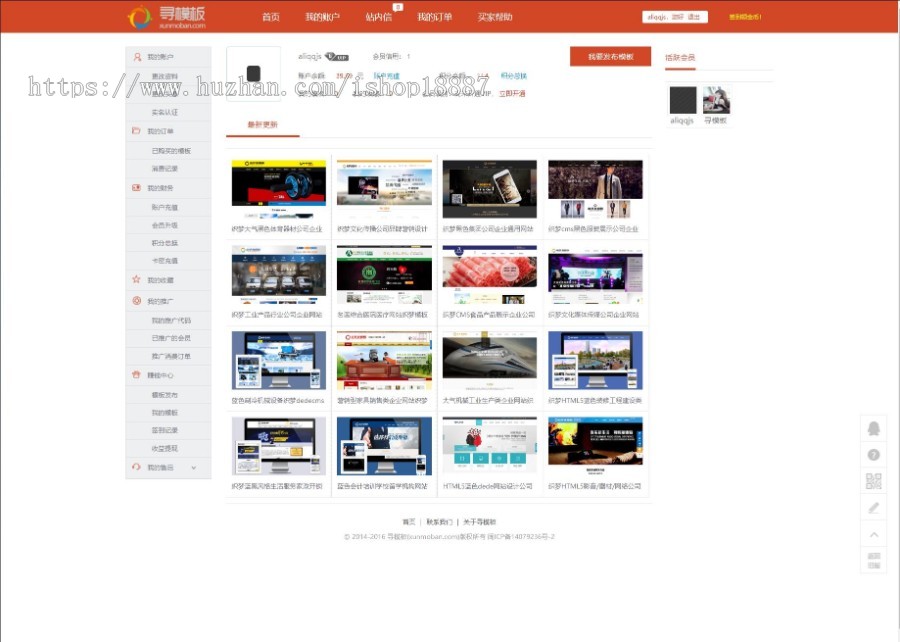This screenshot has height=642, width=900.
Task: Click the 立即开通 VIP link
Action: pos(512,93)
